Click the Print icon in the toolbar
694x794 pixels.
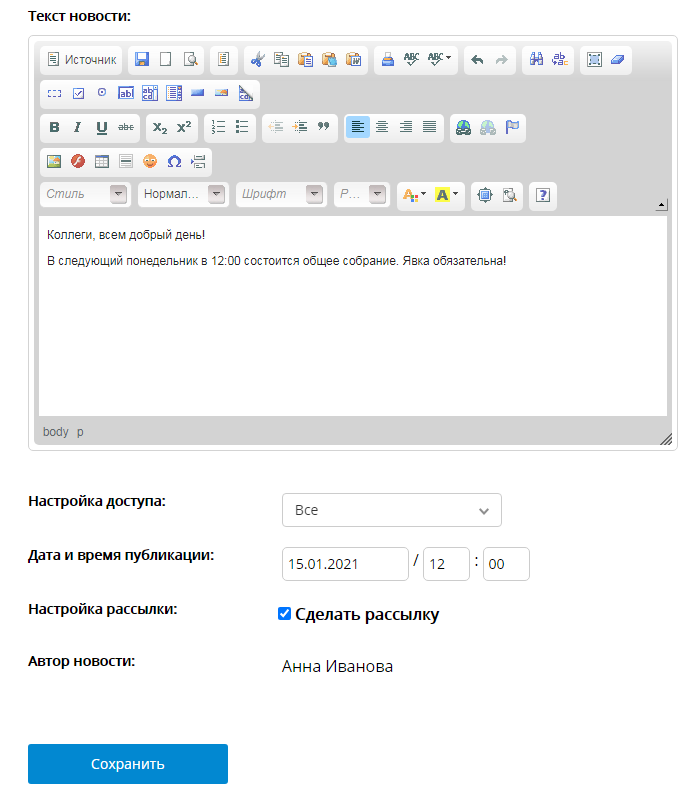(x=387, y=60)
